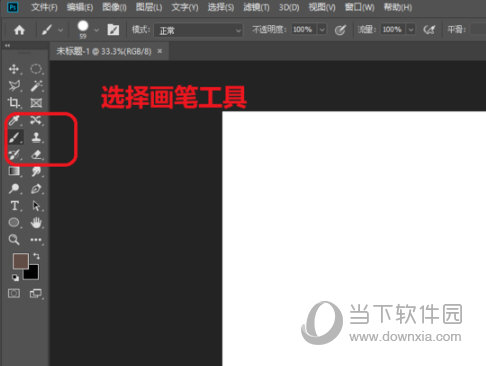Toggle Quick Mask mode
Screen dimensions: 486x366
[14, 293]
